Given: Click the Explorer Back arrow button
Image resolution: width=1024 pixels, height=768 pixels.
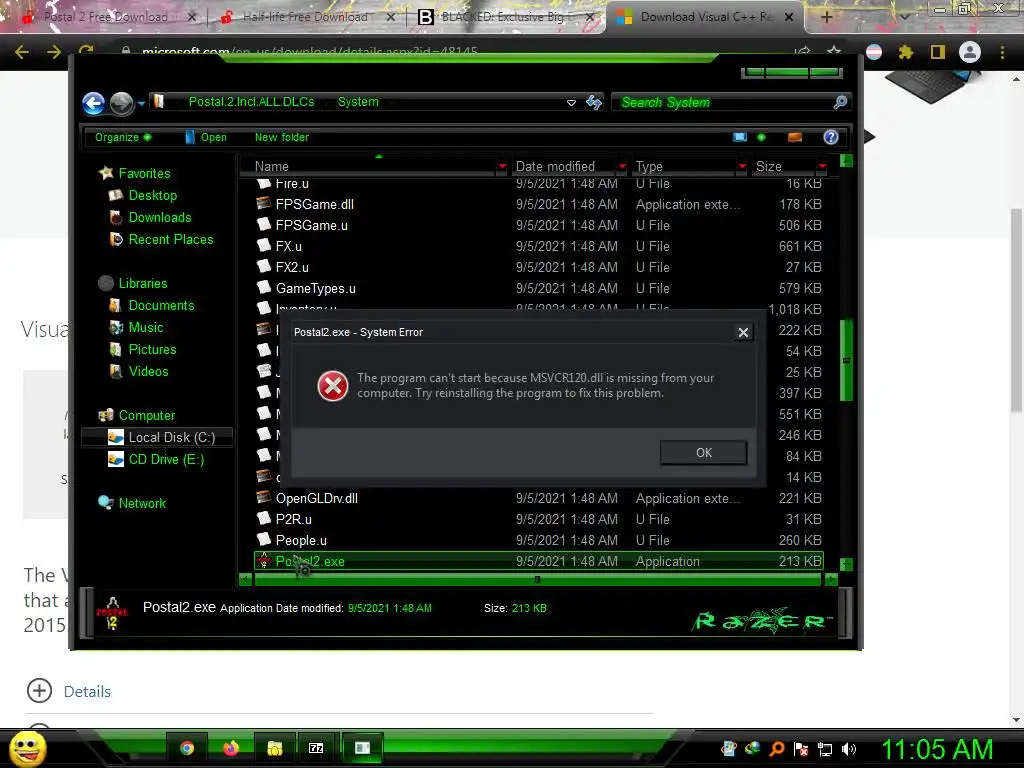Looking at the screenshot, I should click(93, 103).
